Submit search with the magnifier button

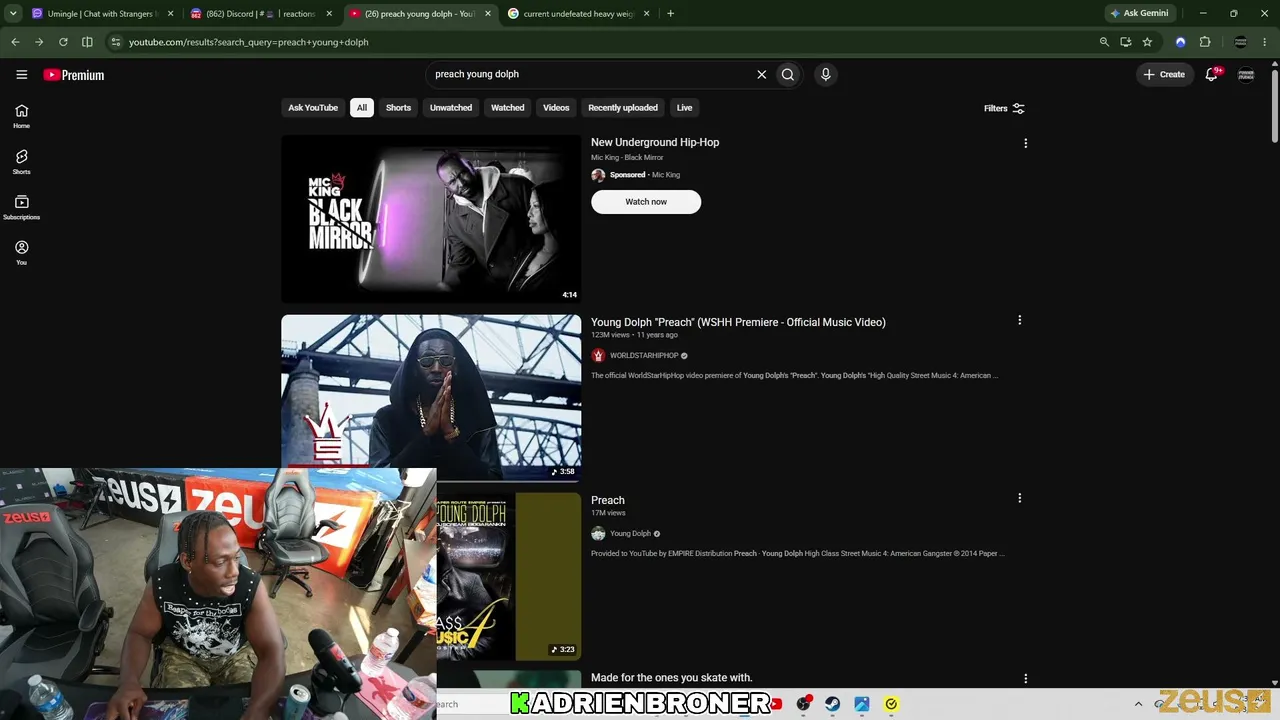788,74
